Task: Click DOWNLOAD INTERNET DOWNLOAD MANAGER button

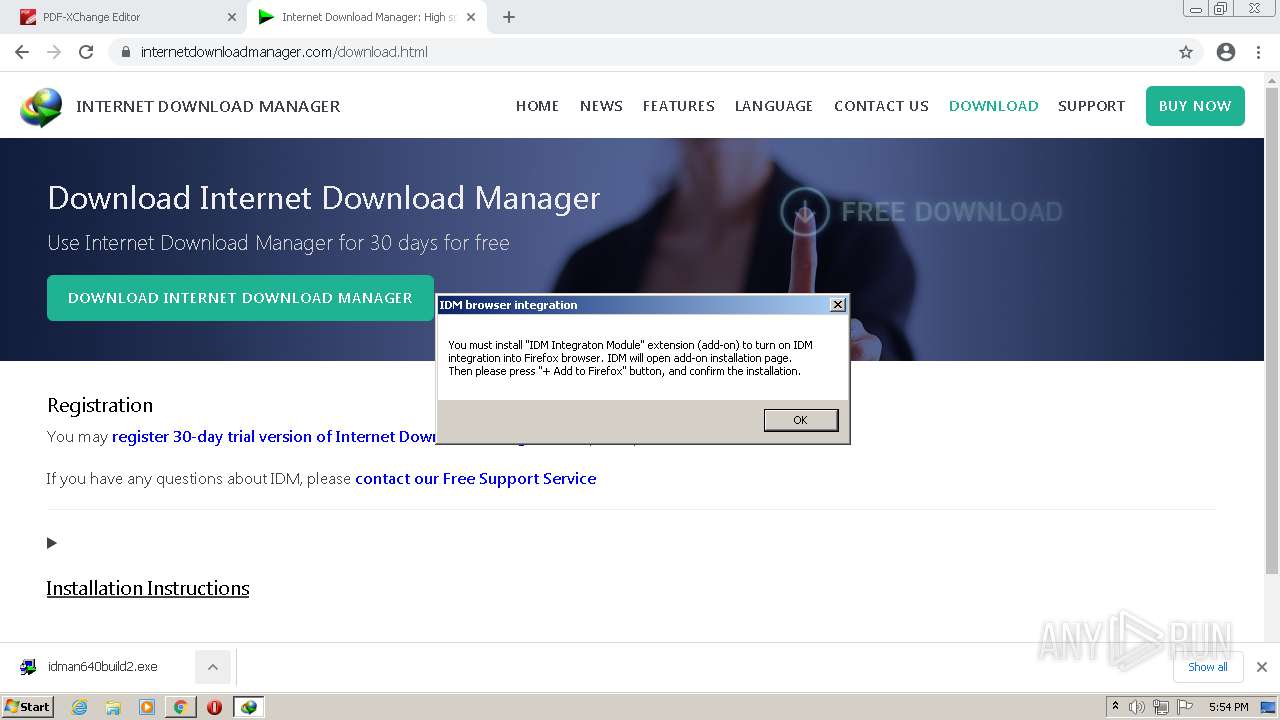Action: tap(240, 298)
